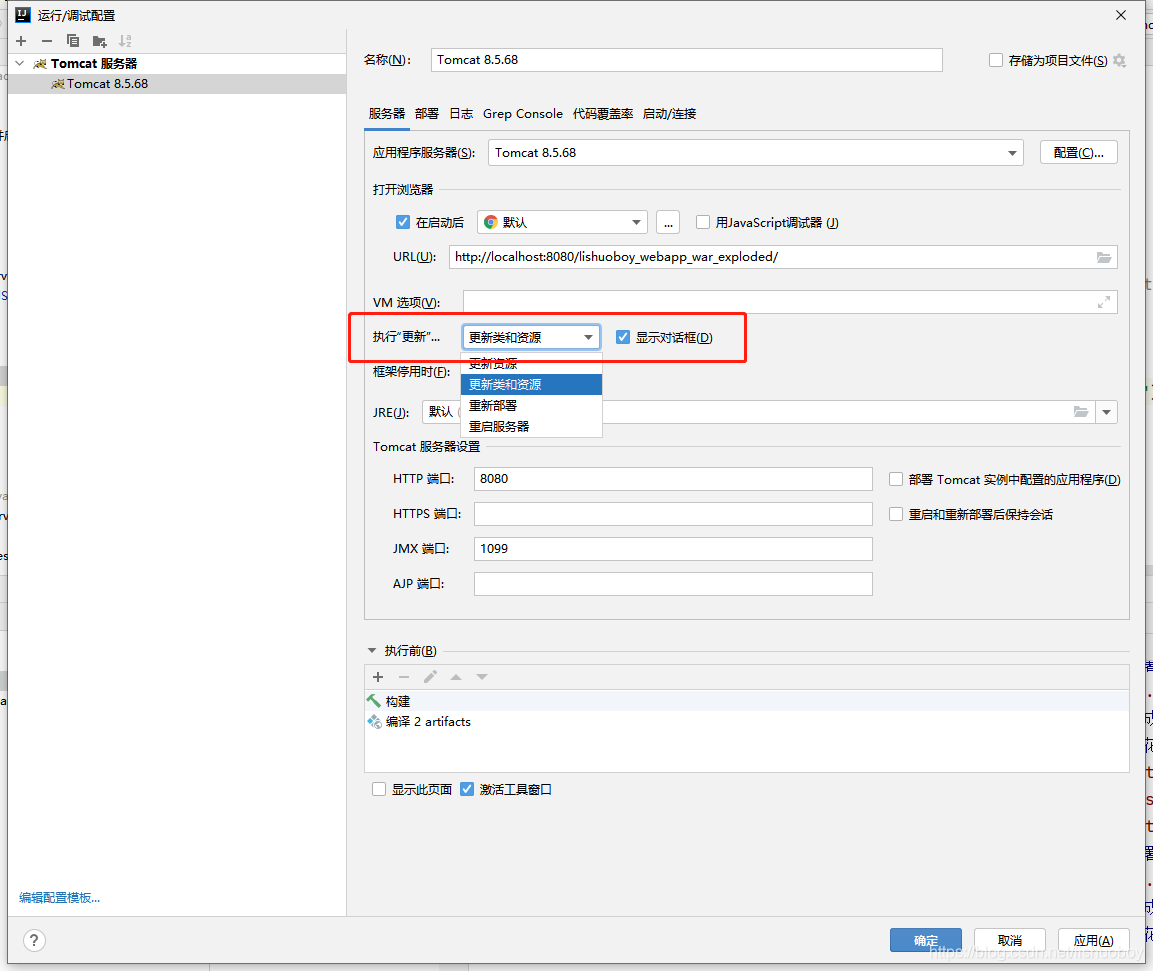Open the Edit configuration templates link

point(60,897)
